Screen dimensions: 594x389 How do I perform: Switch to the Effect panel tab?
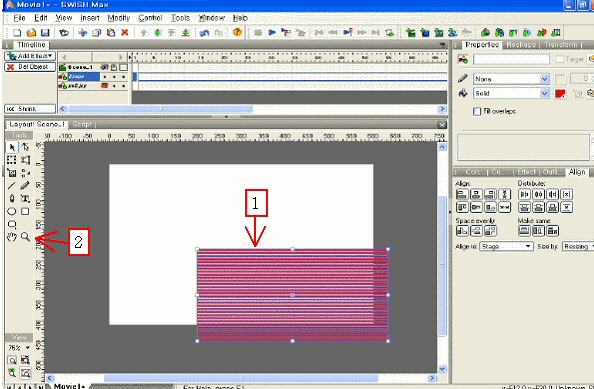coord(527,172)
